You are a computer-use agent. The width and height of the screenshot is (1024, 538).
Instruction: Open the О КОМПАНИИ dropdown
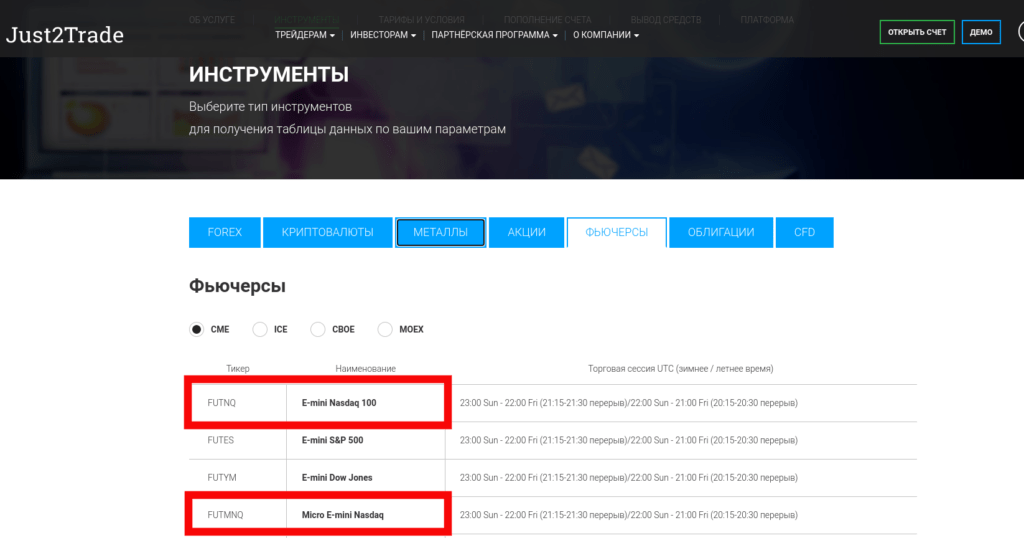(605, 35)
